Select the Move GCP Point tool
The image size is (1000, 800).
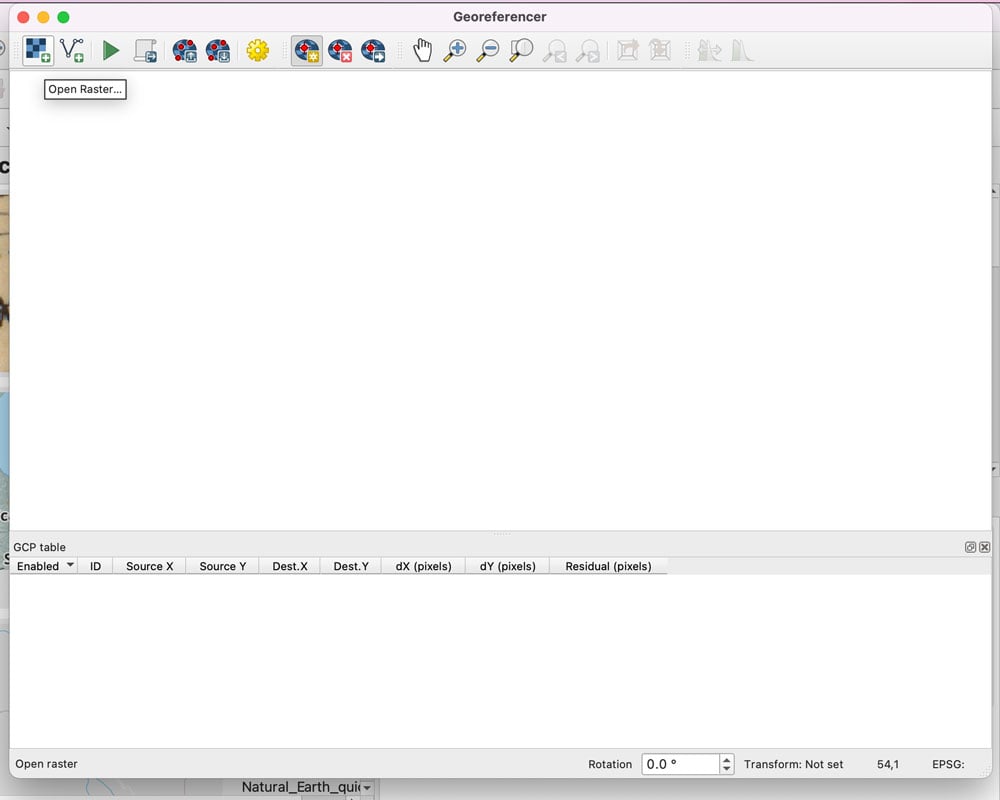(x=373, y=50)
